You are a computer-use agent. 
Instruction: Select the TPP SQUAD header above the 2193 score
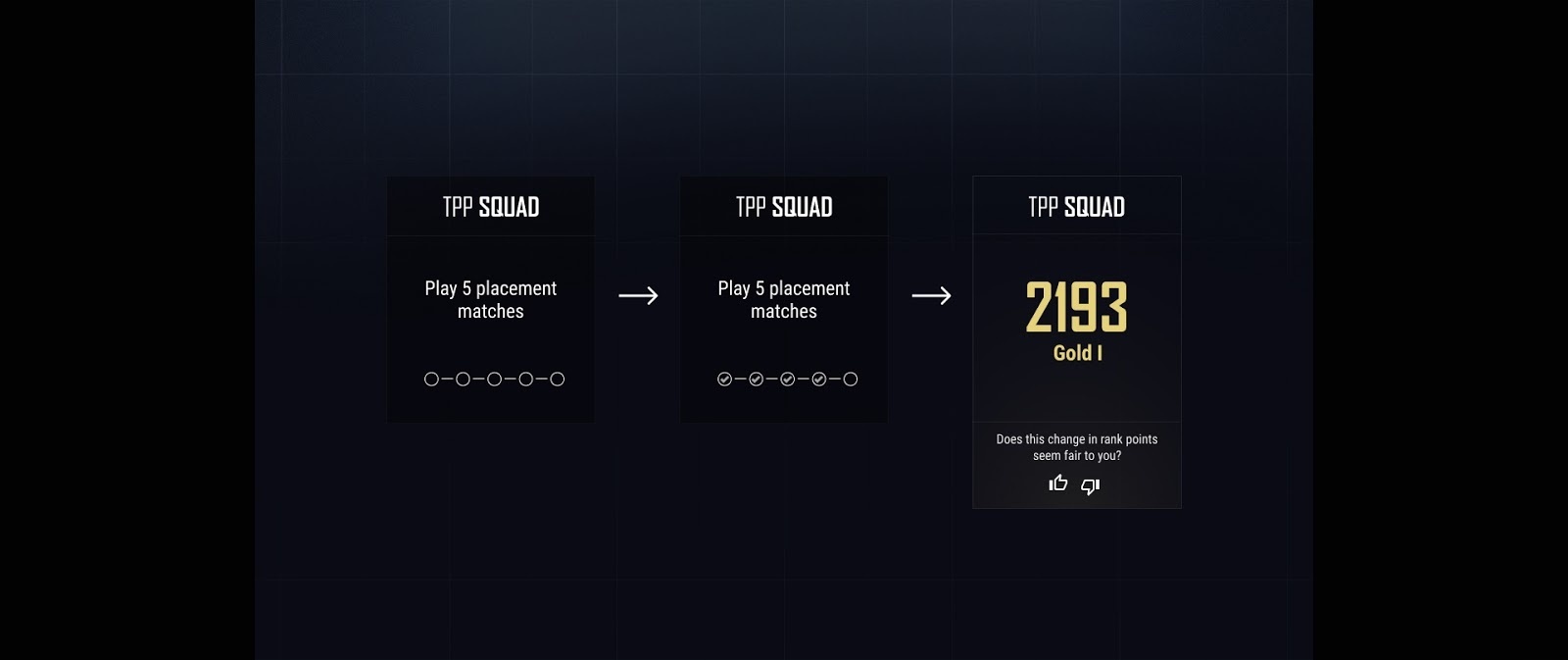click(1077, 207)
